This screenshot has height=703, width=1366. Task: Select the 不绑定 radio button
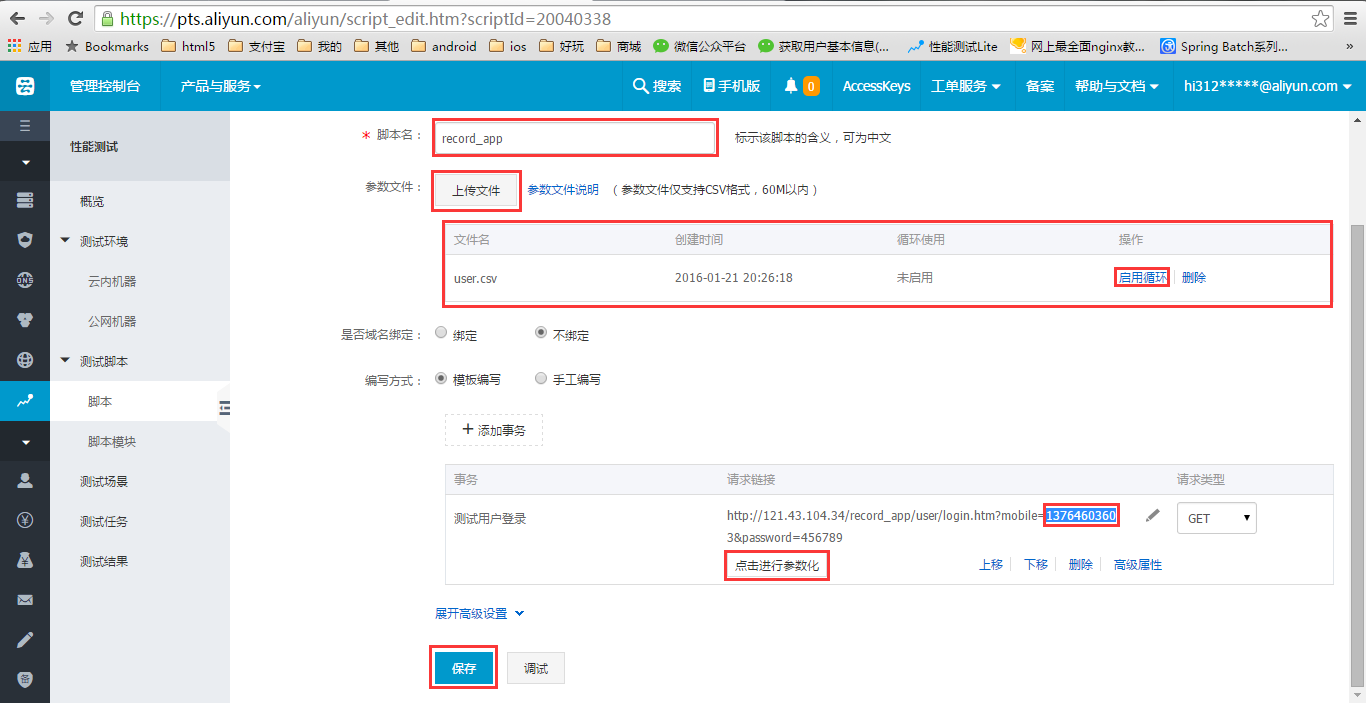[541, 333]
